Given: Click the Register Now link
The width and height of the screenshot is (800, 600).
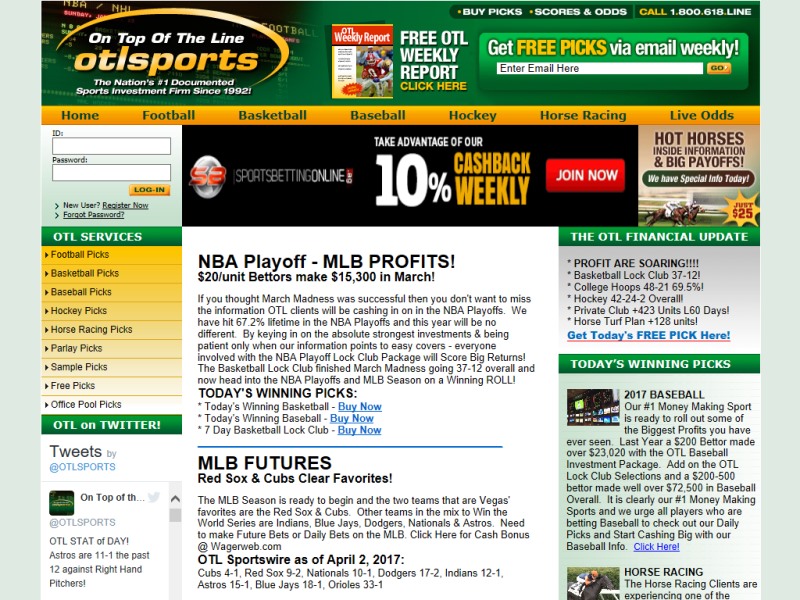Looking at the screenshot, I should pos(125,205).
